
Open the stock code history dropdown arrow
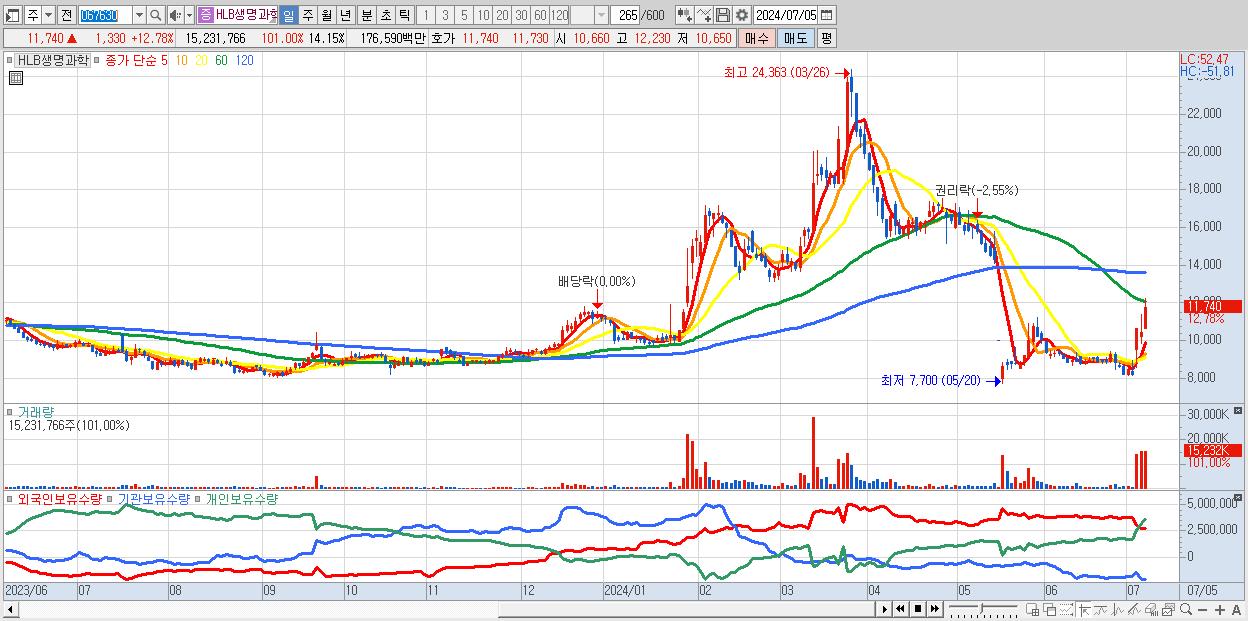139,15
